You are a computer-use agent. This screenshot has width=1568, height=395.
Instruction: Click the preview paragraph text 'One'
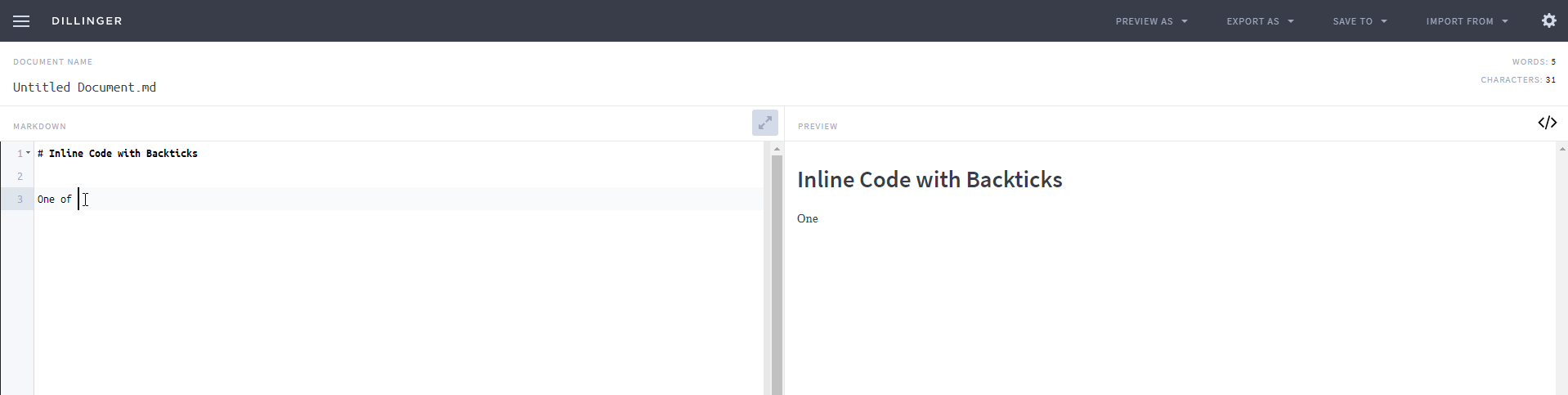tap(808, 218)
